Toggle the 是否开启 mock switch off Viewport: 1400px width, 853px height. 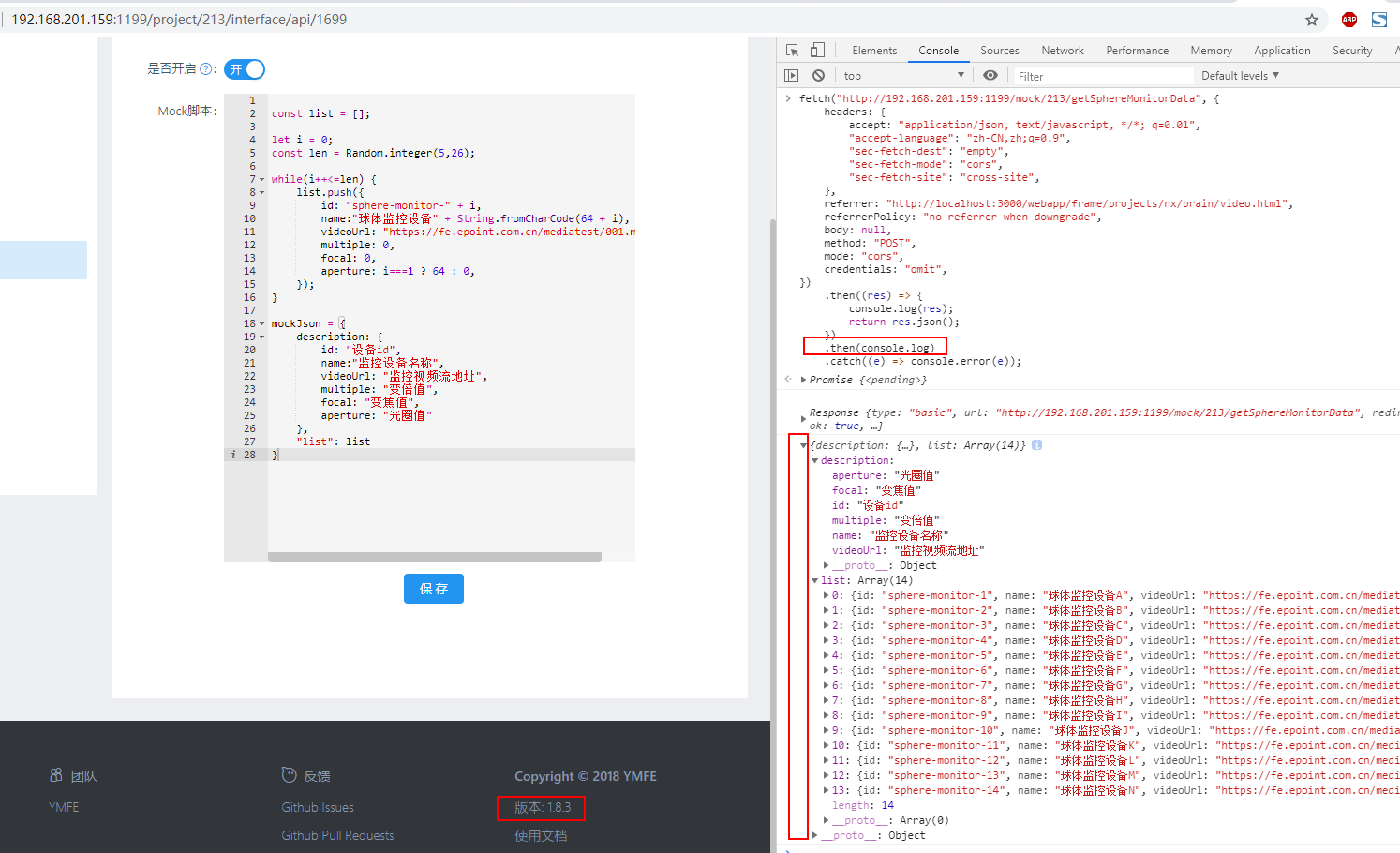click(245, 69)
